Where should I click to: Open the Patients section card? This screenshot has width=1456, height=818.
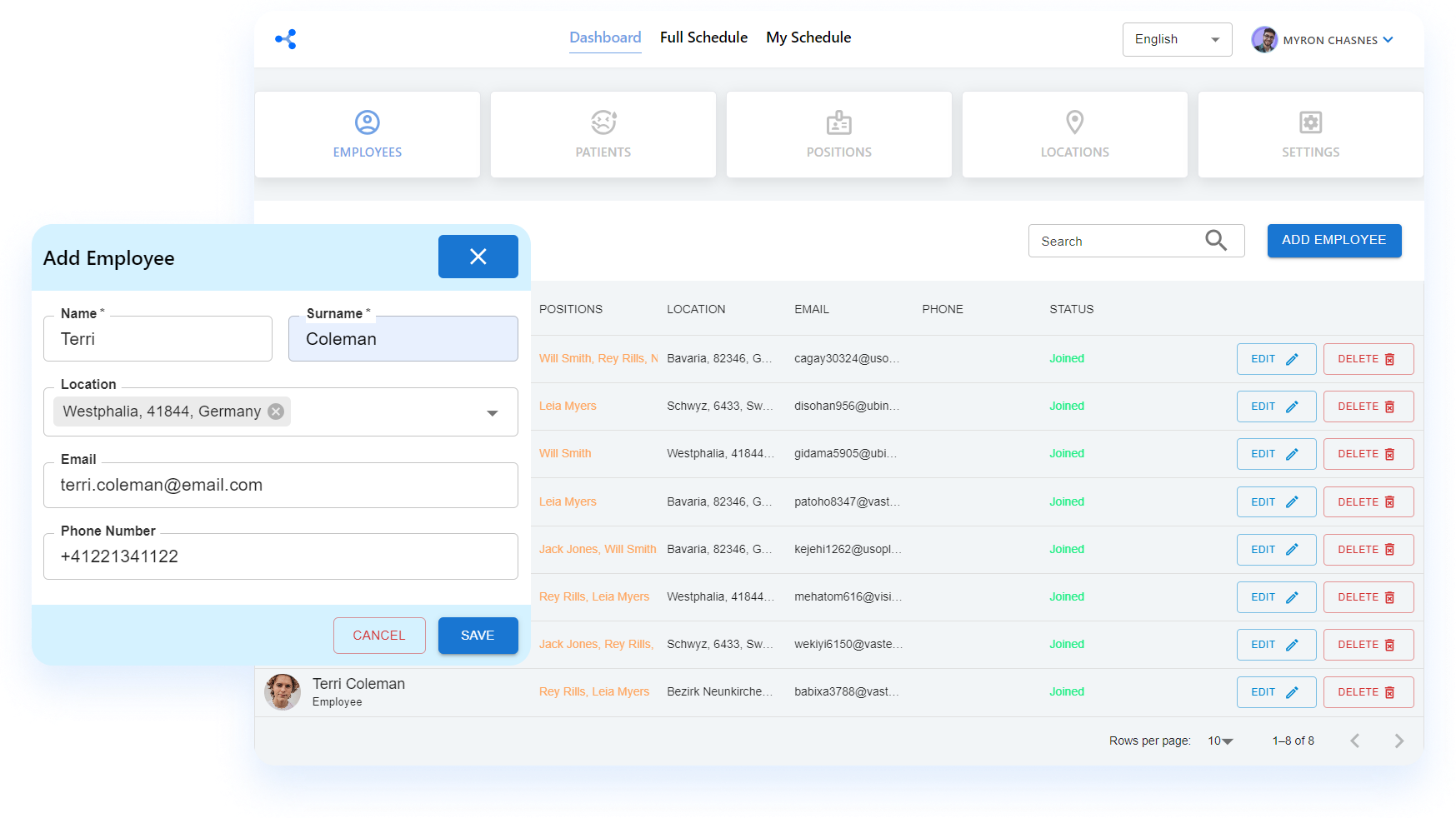(x=603, y=134)
